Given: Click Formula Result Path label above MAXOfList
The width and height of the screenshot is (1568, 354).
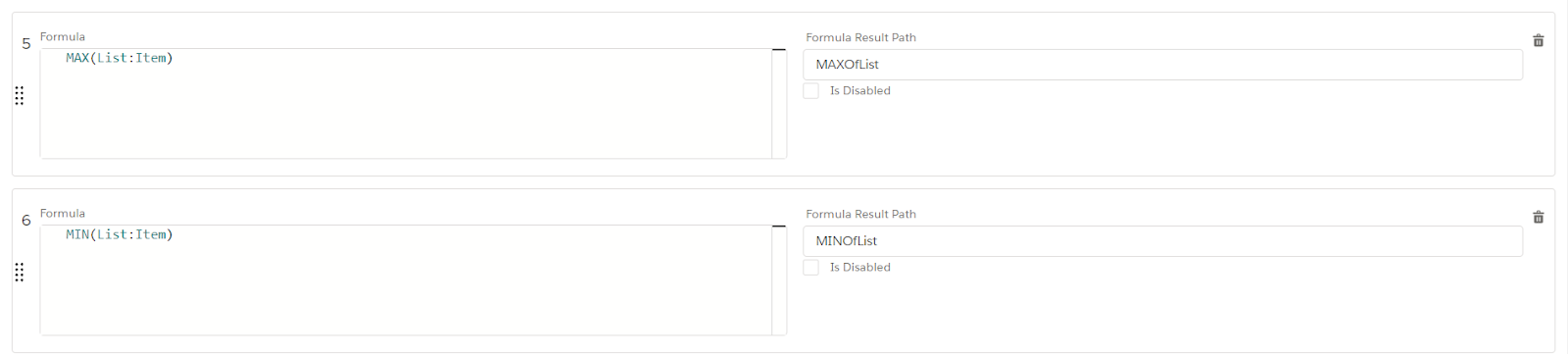Looking at the screenshot, I should click(860, 37).
